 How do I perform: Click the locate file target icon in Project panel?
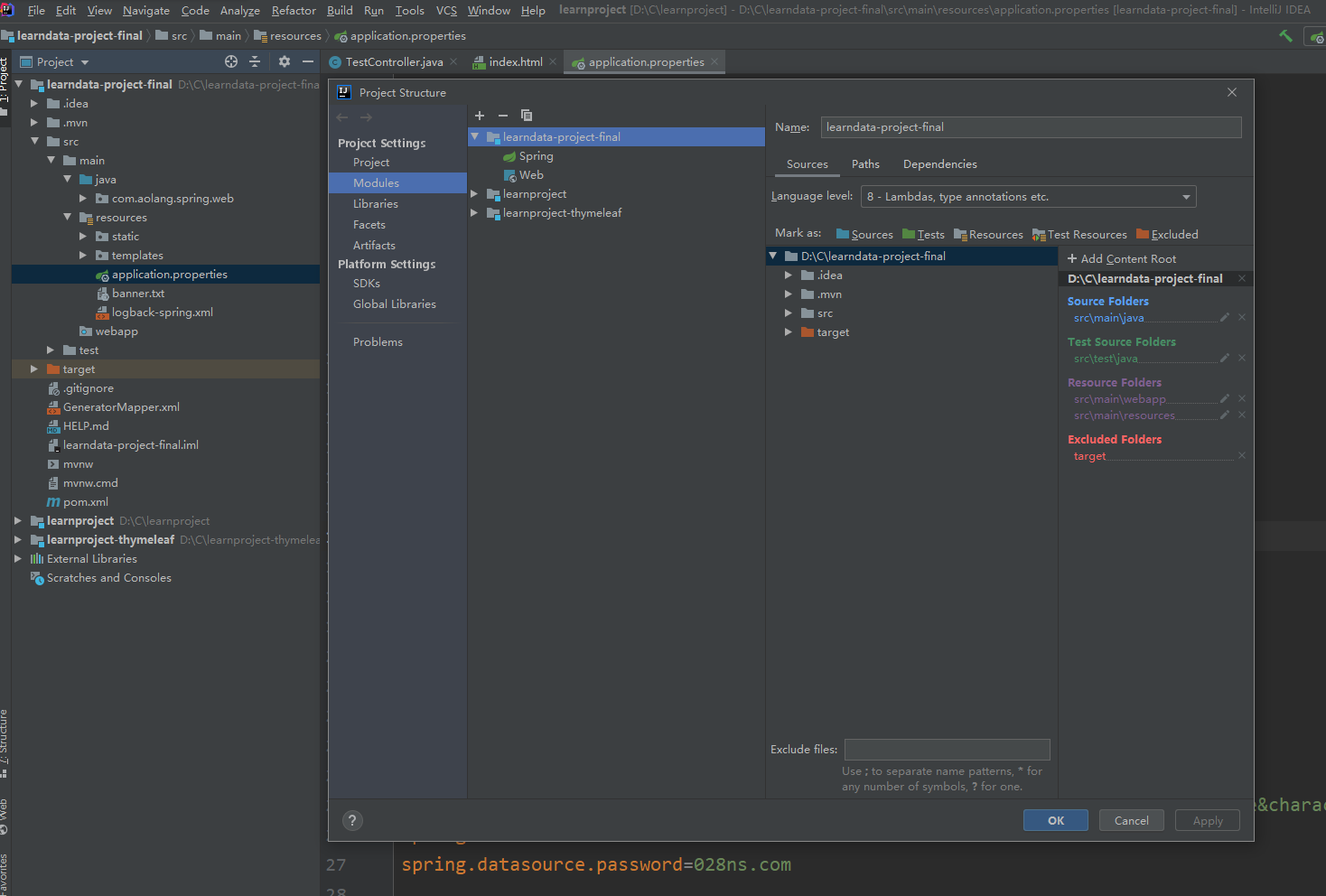(231, 61)
